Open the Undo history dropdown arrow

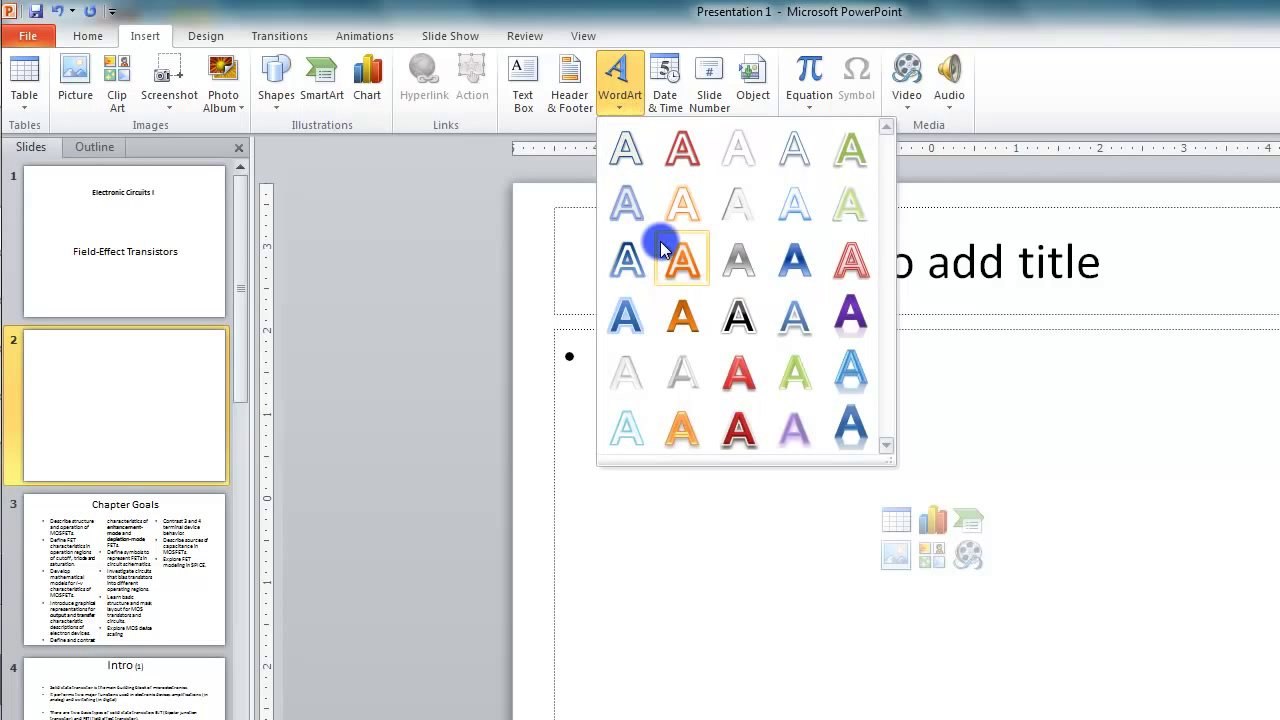pyautogui.click(x=72, y=12)
